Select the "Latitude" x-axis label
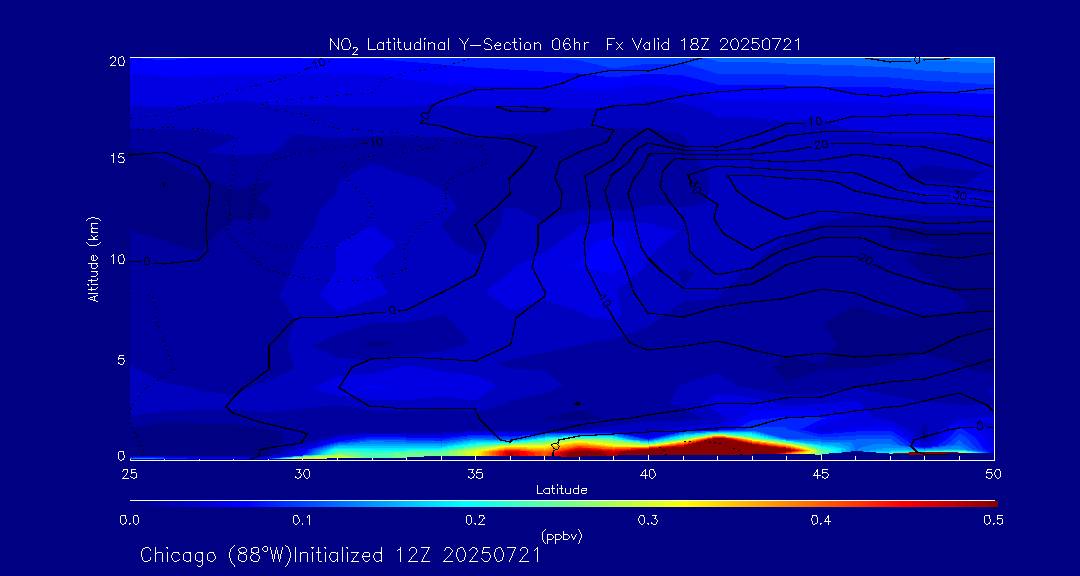 [x=561, y=490]
